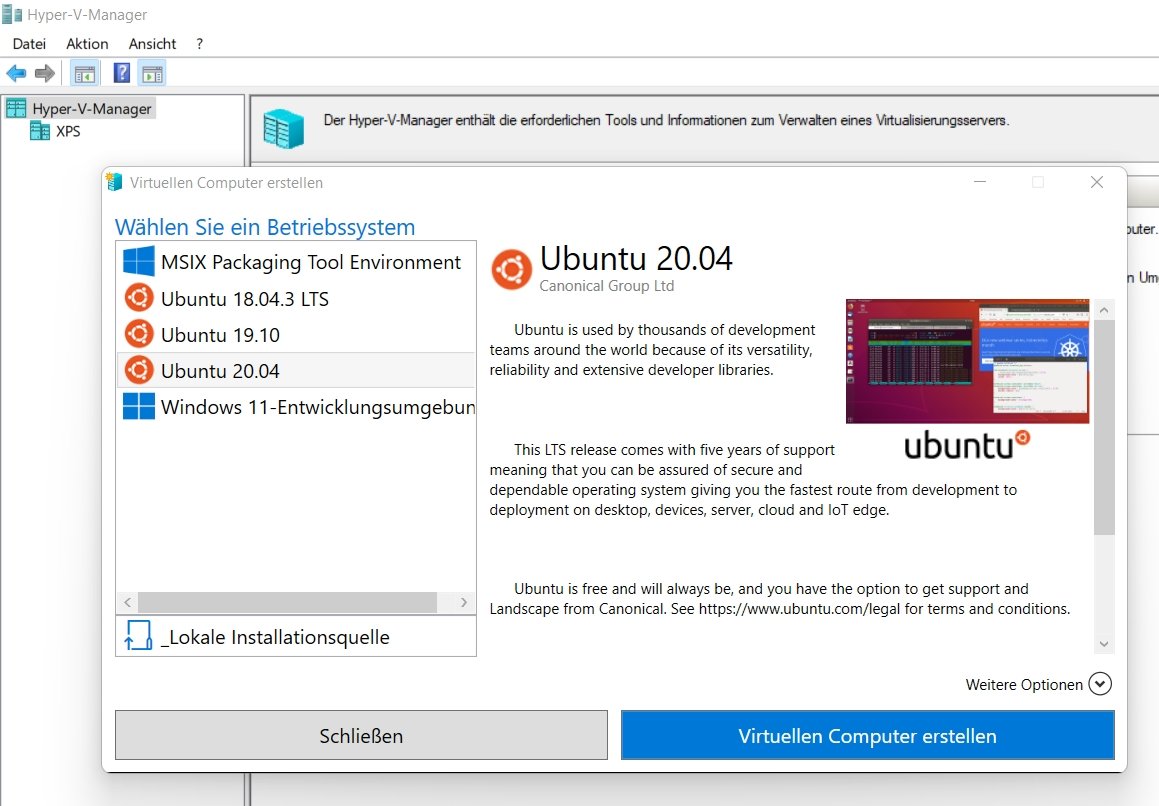This screenshot has width=1159, height=806.
Task: Open the Datei menu
Action: (28, 43)
